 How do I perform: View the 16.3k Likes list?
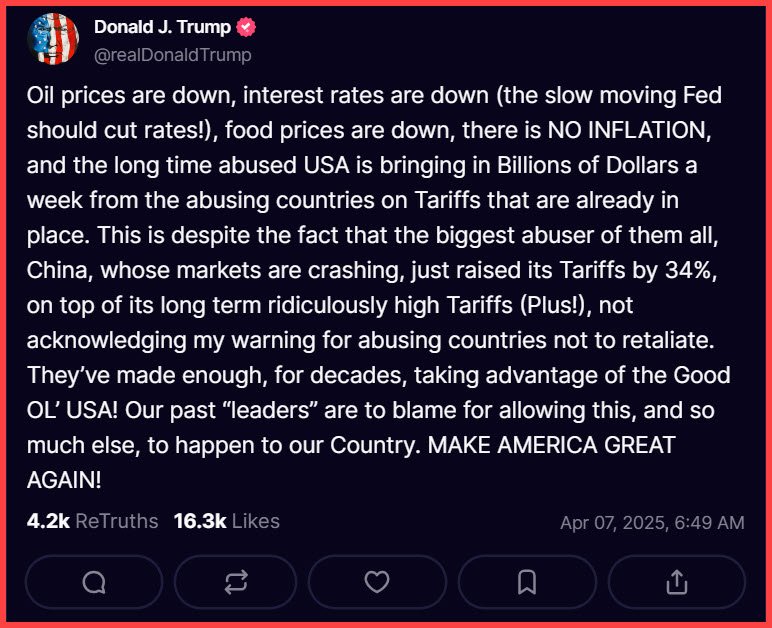(x=226, y=521)
